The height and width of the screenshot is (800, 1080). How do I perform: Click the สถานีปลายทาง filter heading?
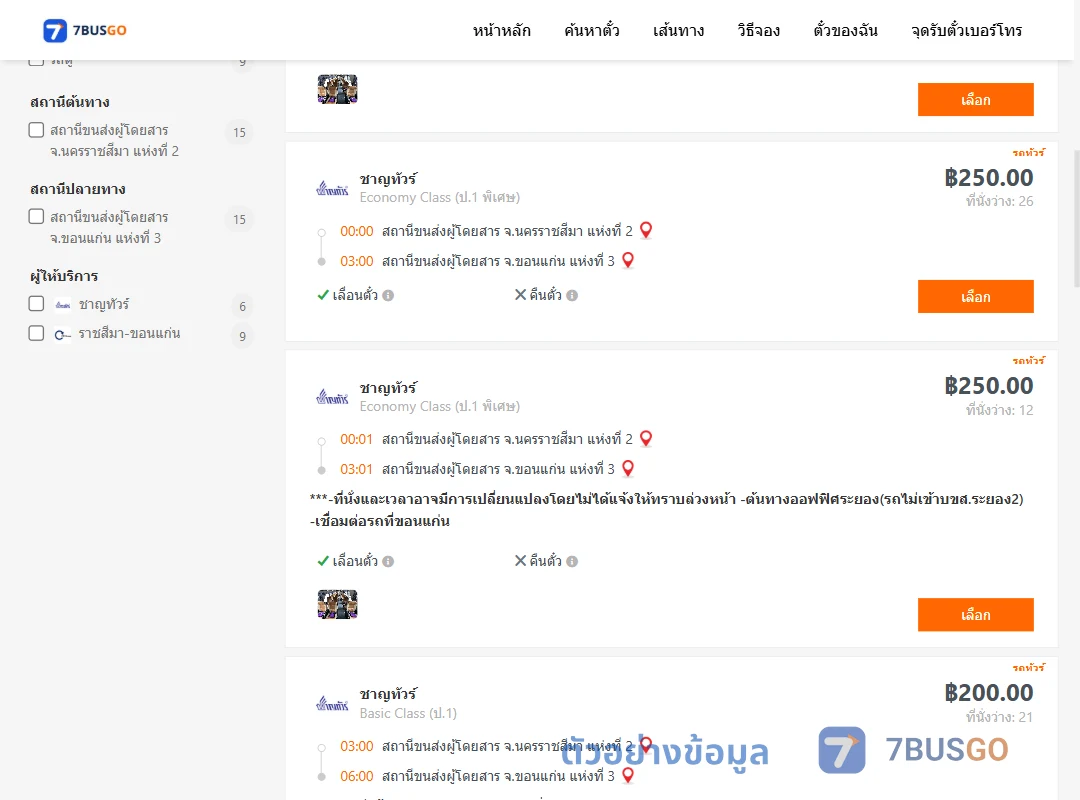(78, 189)
